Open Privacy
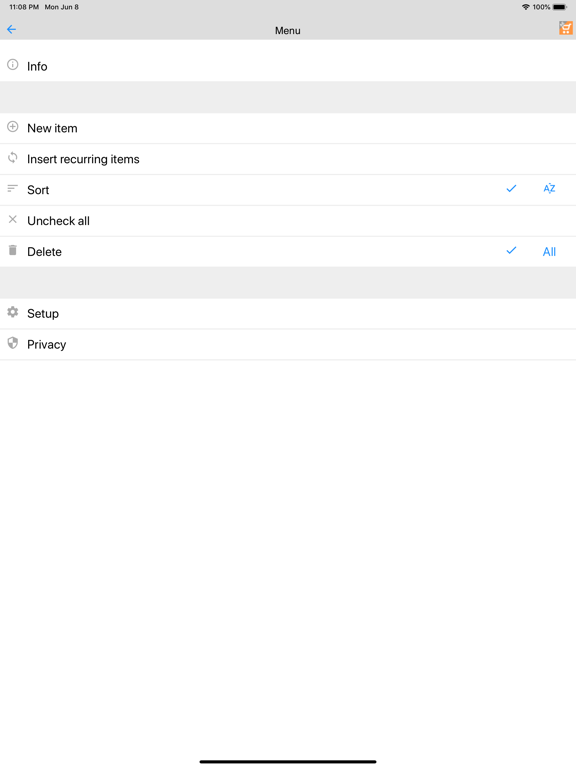Image resolution: width=576 pixels, height=768 pixels. click(x=288, y=344)
